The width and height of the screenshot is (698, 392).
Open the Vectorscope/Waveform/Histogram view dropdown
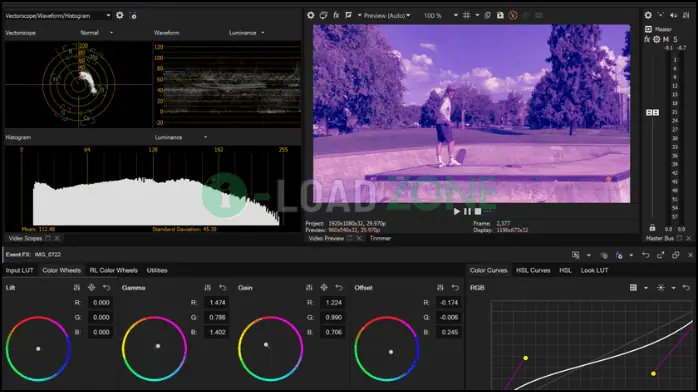pos(58,16)
